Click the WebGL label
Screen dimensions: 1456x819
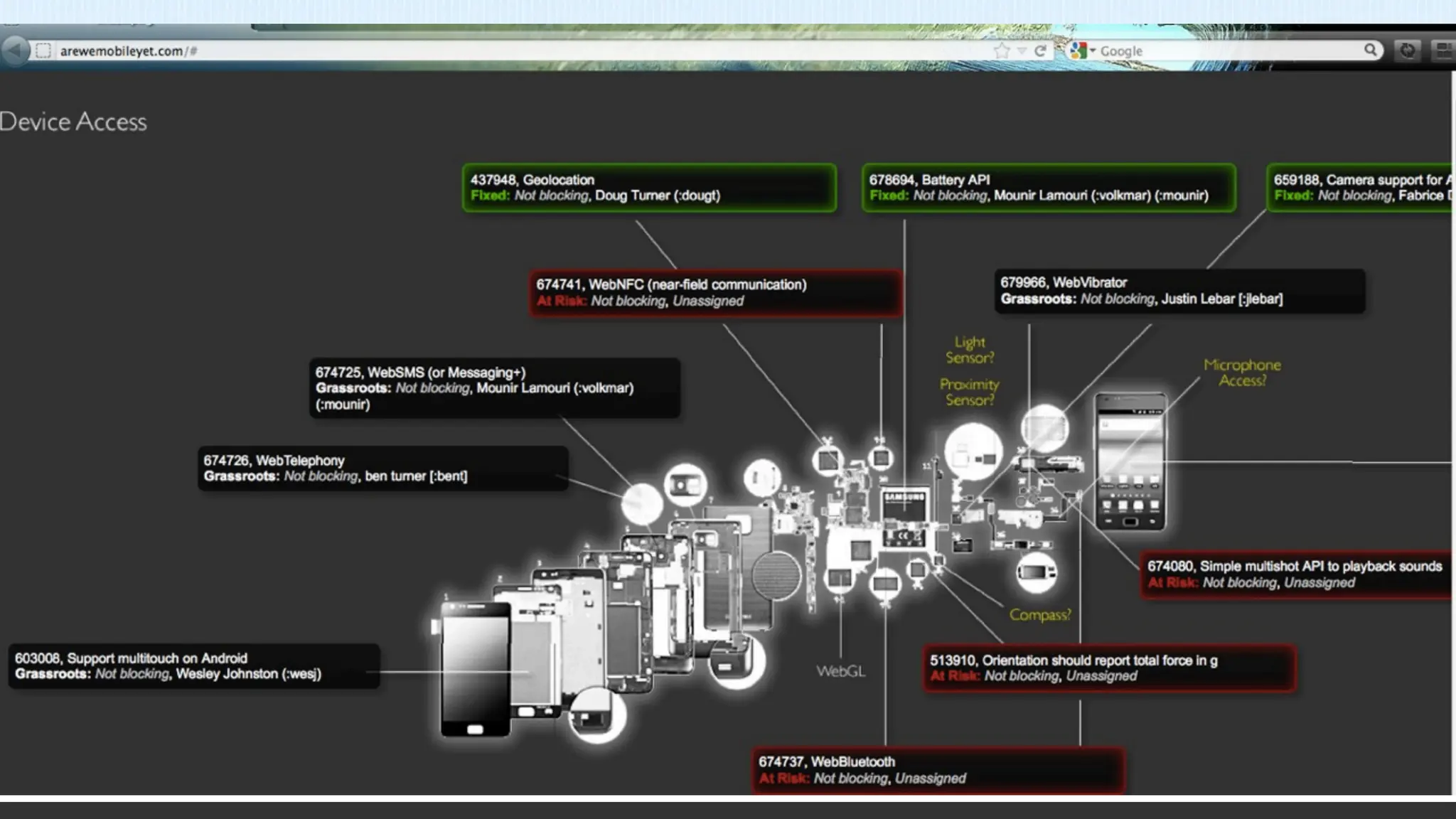(840, 671)
